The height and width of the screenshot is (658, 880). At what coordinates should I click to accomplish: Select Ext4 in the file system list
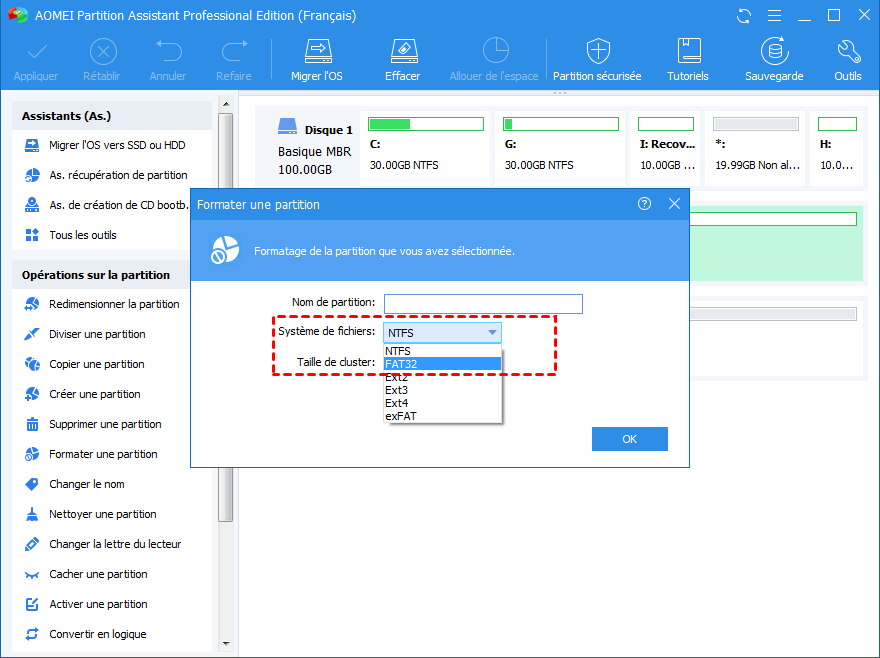(442, 403)
